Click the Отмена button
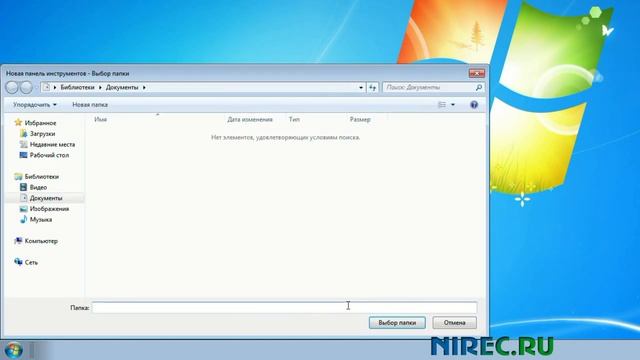This screenshot has height=360, width=640. 455,323
